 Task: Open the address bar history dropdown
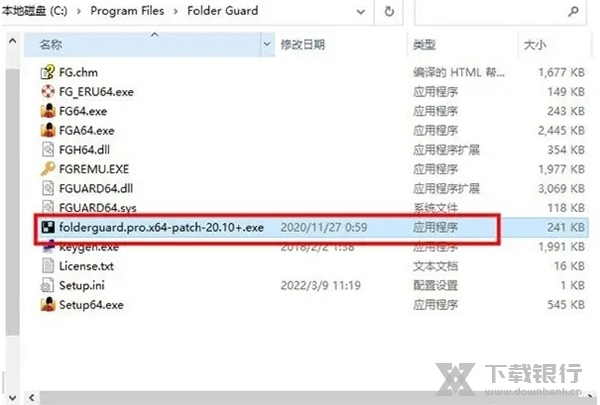click(x=360, y=11)
